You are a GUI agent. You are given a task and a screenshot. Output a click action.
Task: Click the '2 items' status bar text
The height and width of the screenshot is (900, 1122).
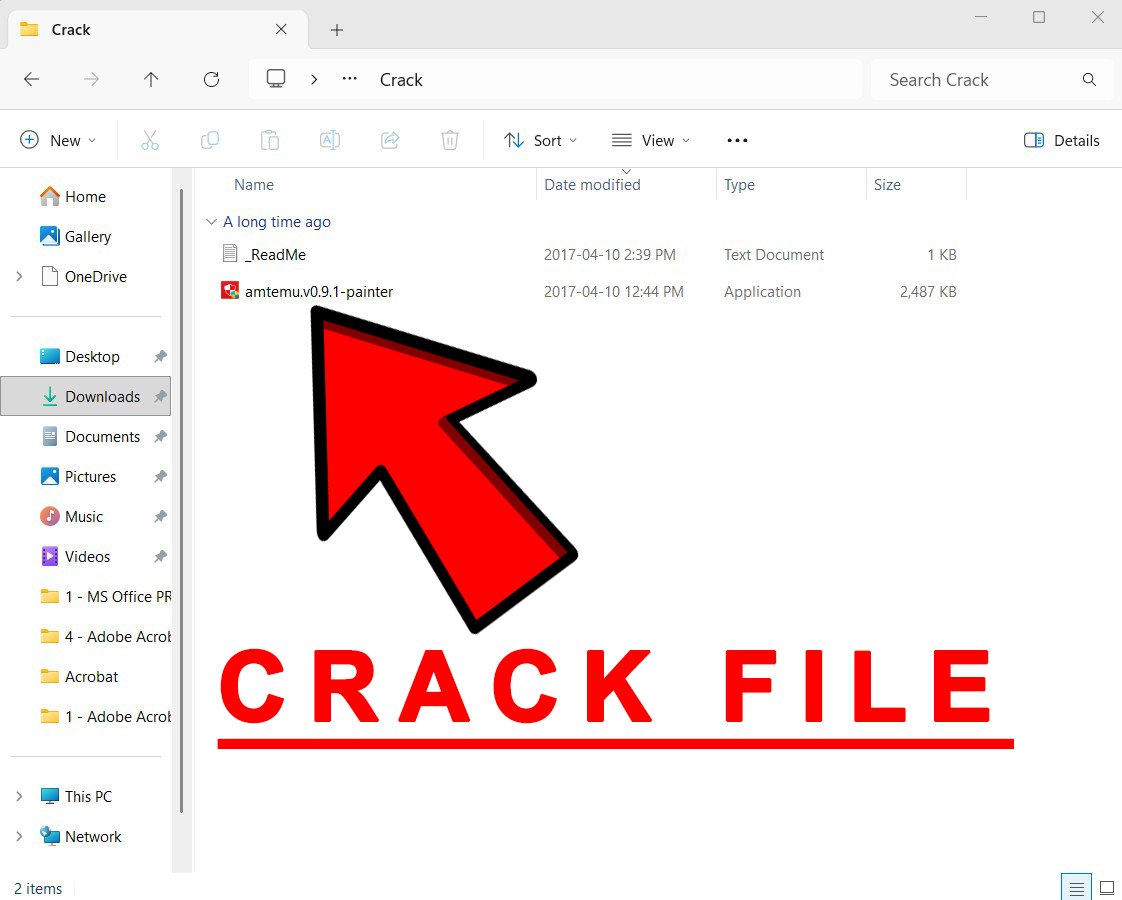tap(39, 889)
